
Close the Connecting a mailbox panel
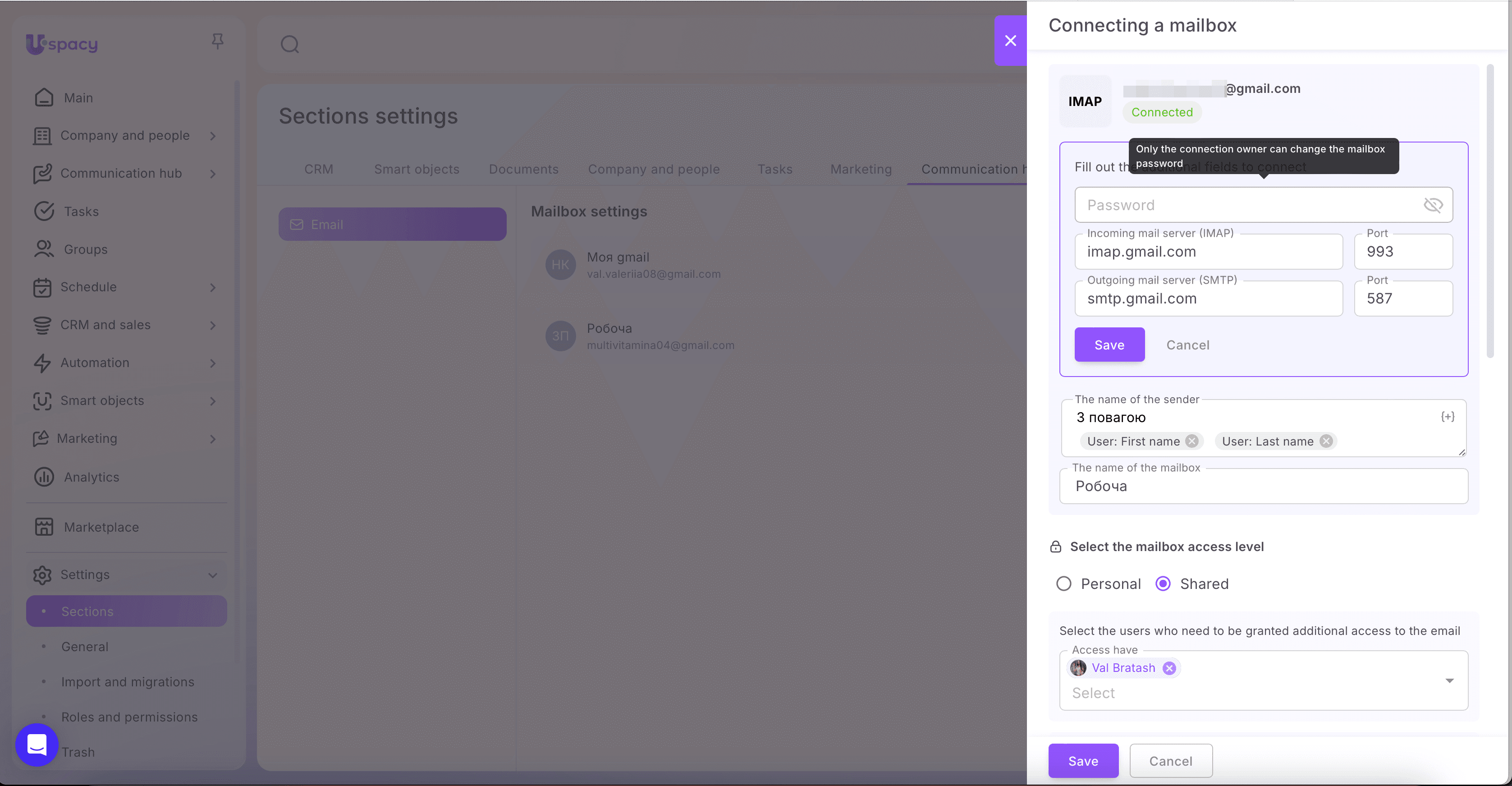coord(1010,41)
